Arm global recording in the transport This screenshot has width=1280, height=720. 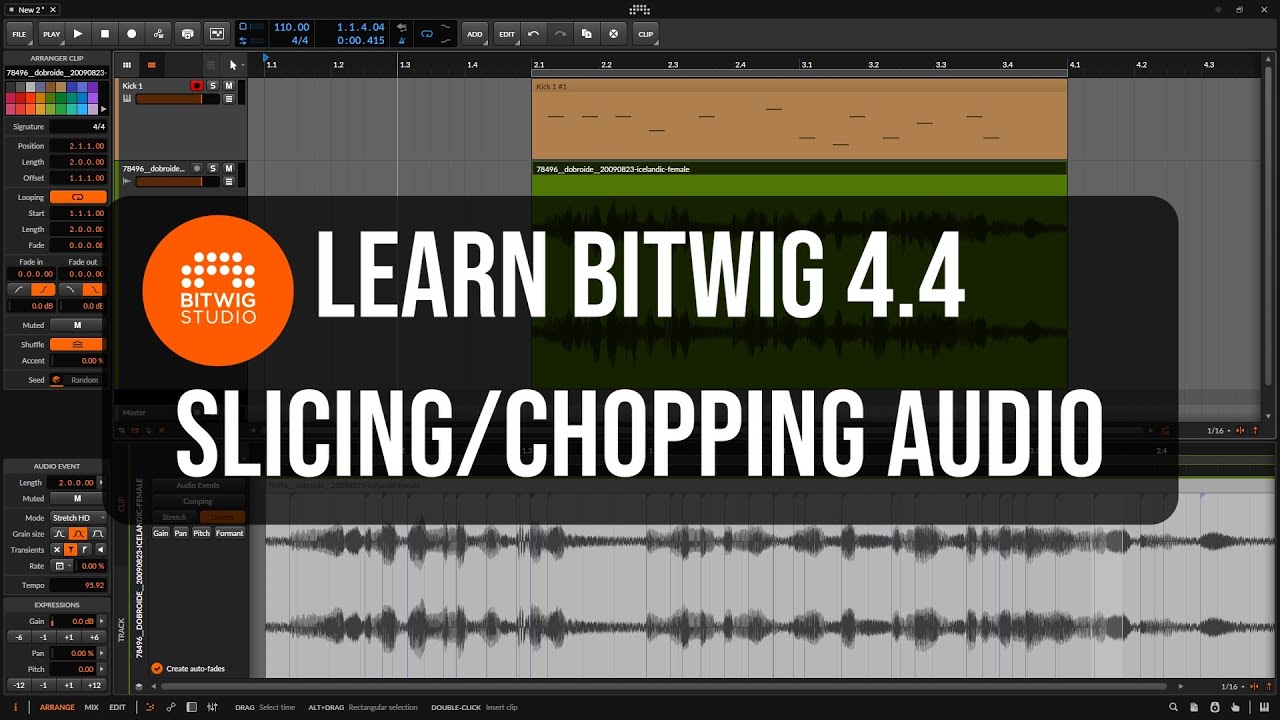point(131,33)
